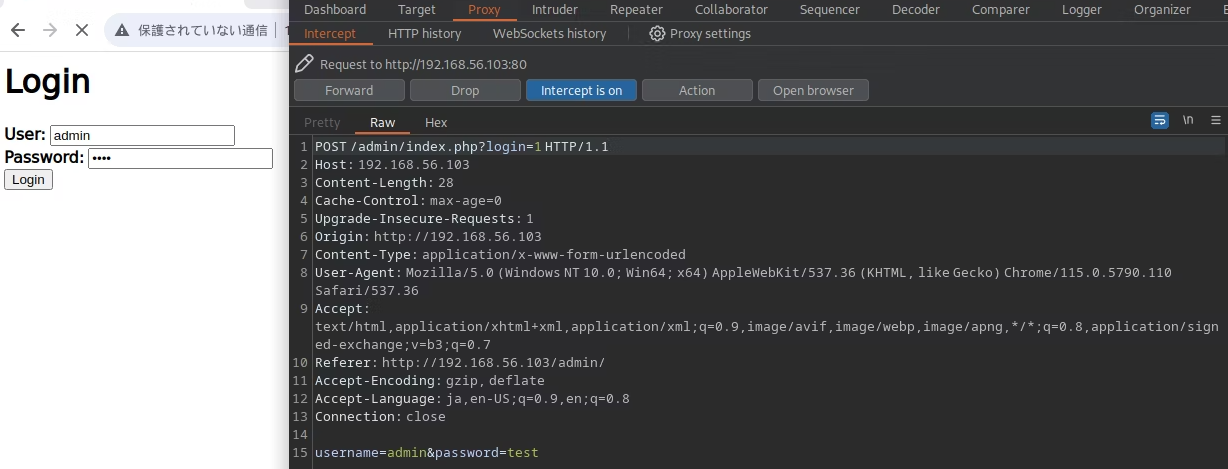The image size is (1228, 469).
Task: Switch to the Target tab
Action: tap(417, 10)
